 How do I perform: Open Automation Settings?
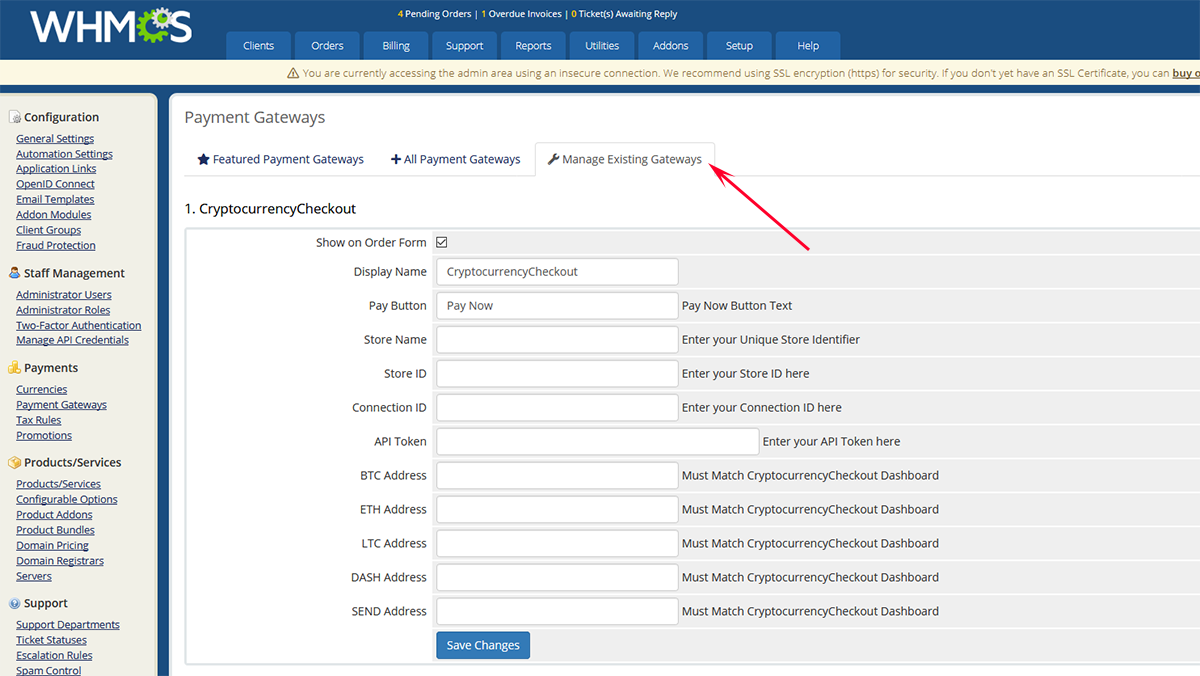64,154
